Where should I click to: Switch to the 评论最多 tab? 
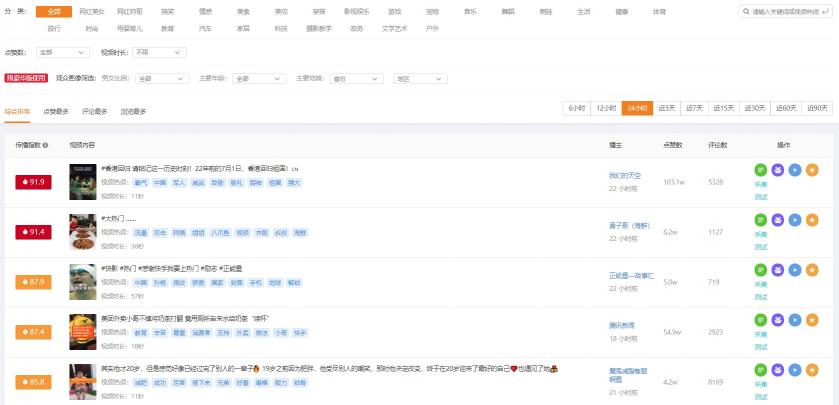pos(95,111)
